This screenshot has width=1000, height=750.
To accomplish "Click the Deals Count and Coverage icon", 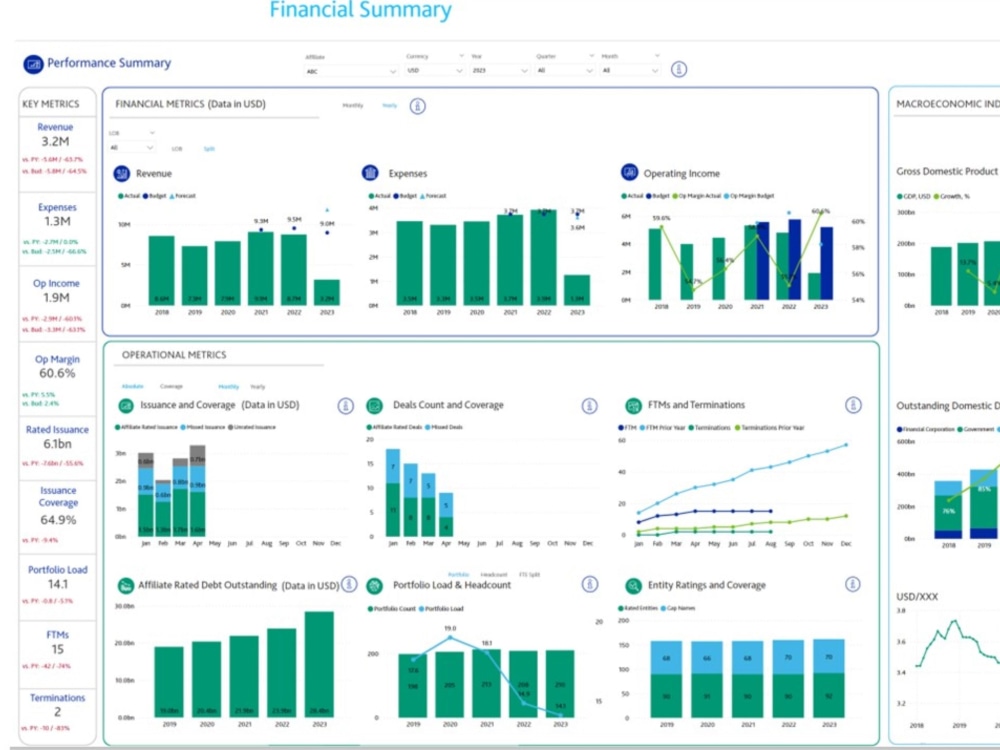I will point(375,405).
